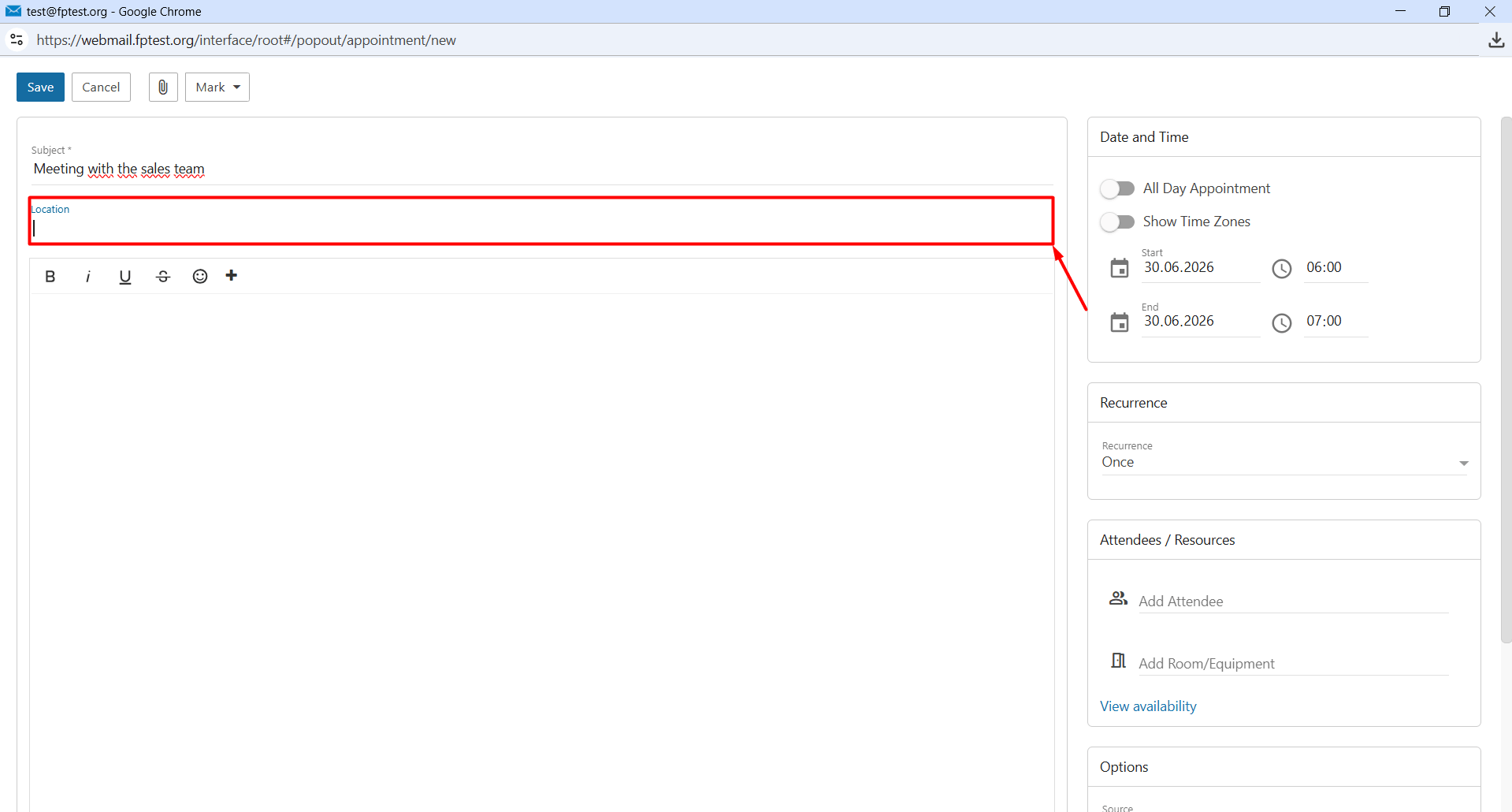Save the appointment

40,87
